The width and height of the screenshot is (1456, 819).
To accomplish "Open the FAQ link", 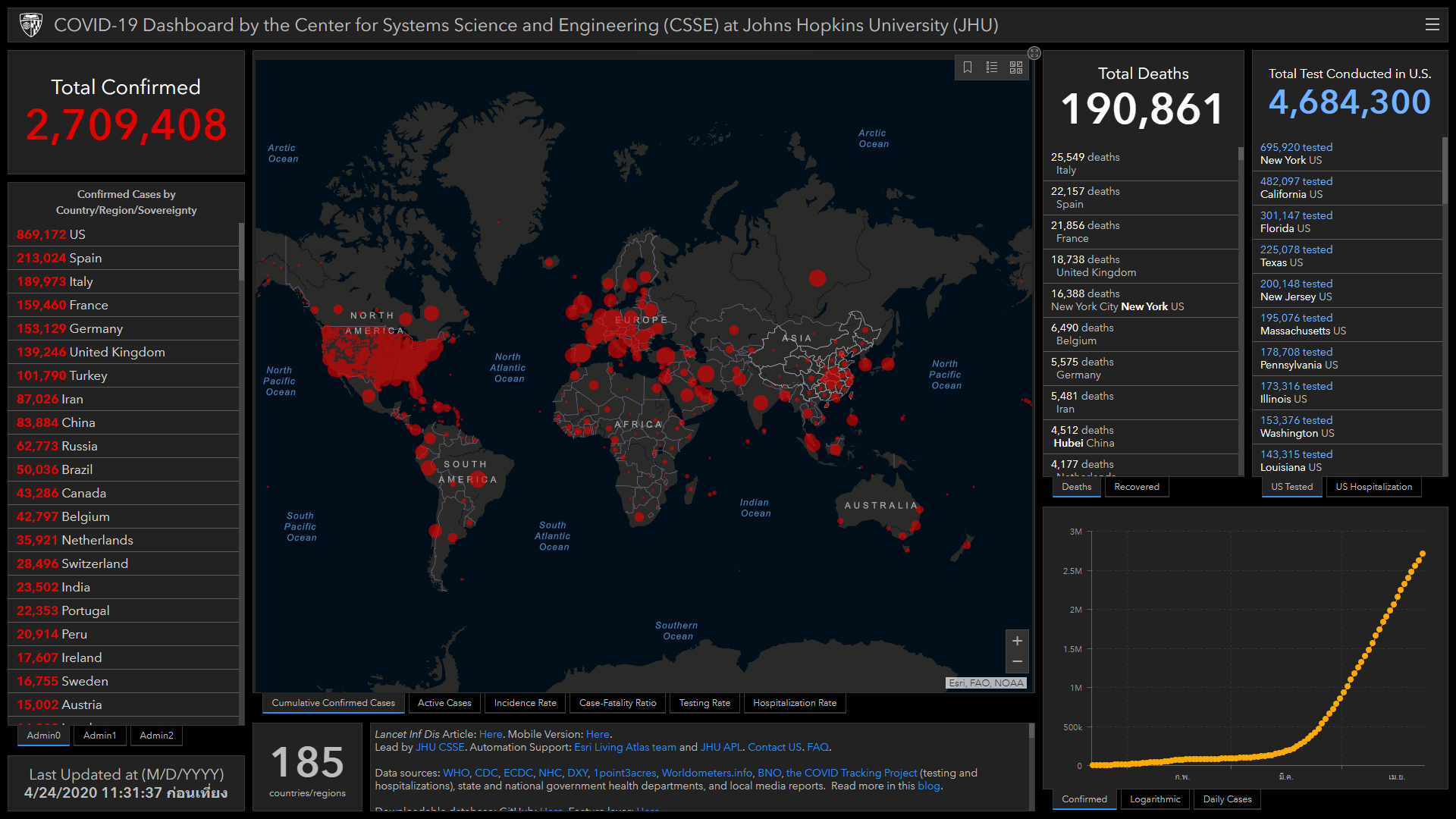I will pyautogui.click(x=817, y=748).
